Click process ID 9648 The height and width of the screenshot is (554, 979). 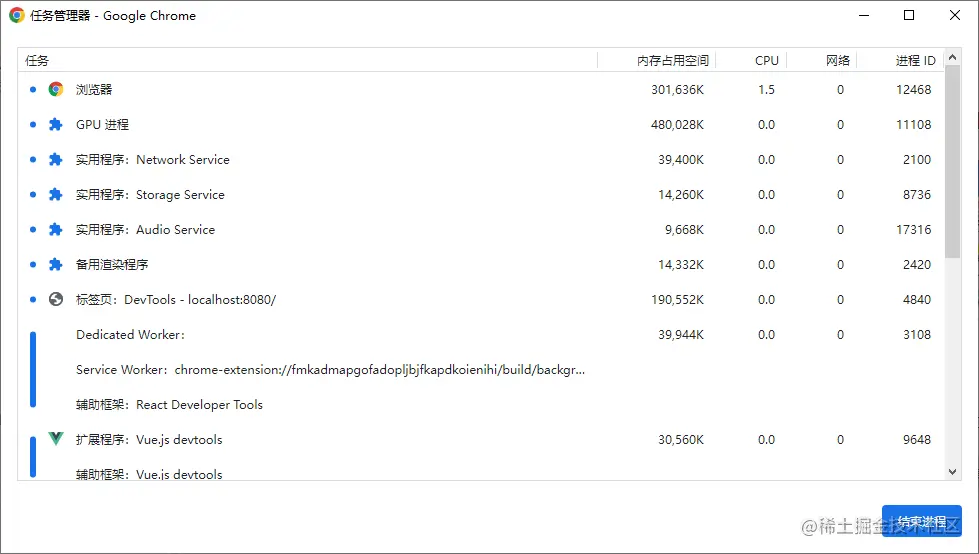pyautogui.click(x=917, y=439)
